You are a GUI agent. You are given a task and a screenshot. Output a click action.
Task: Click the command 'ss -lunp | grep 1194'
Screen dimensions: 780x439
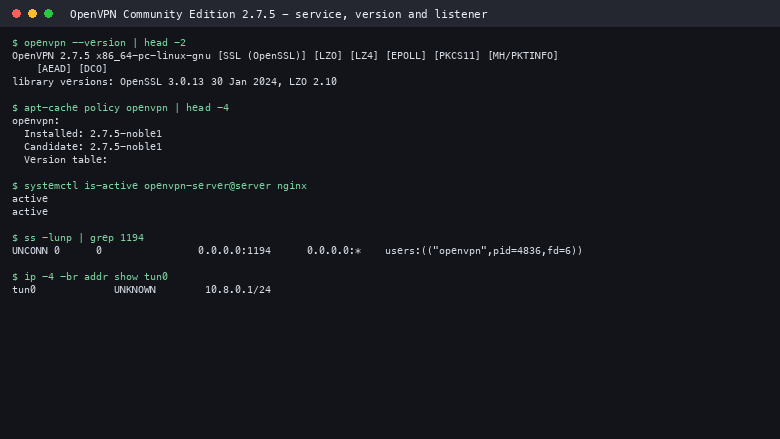84,238
